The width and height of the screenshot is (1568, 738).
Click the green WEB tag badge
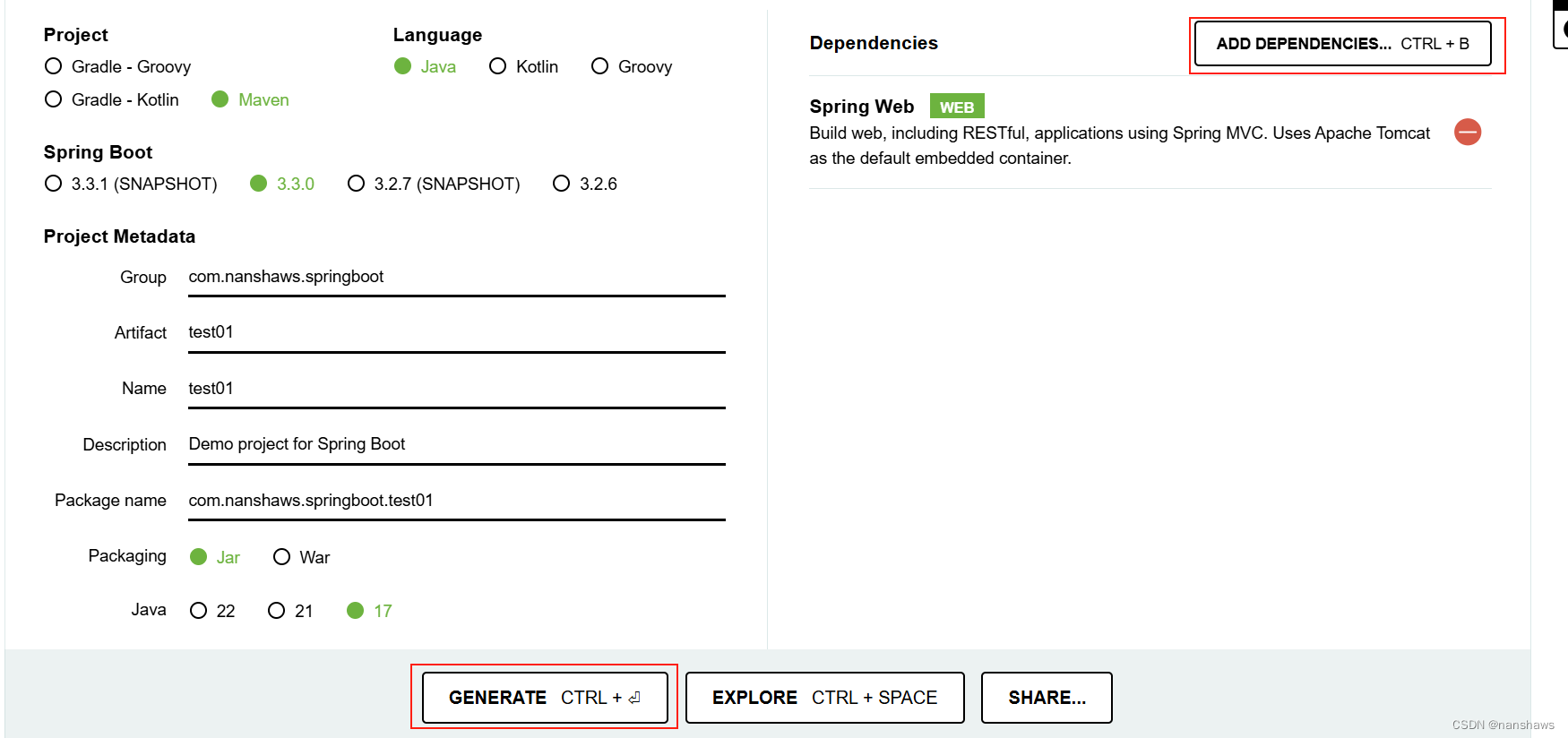pos(956,107)
